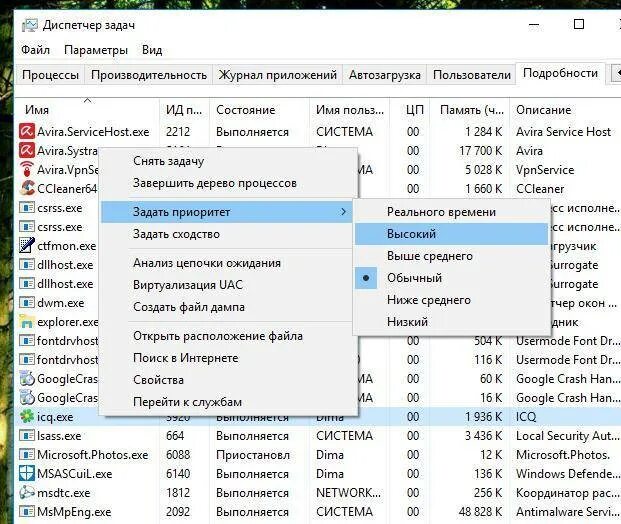Click the Avira.VpnService umbrella icon
Image resolution: width=621 pixels, height=524 pixels.
tap(27, 170)
